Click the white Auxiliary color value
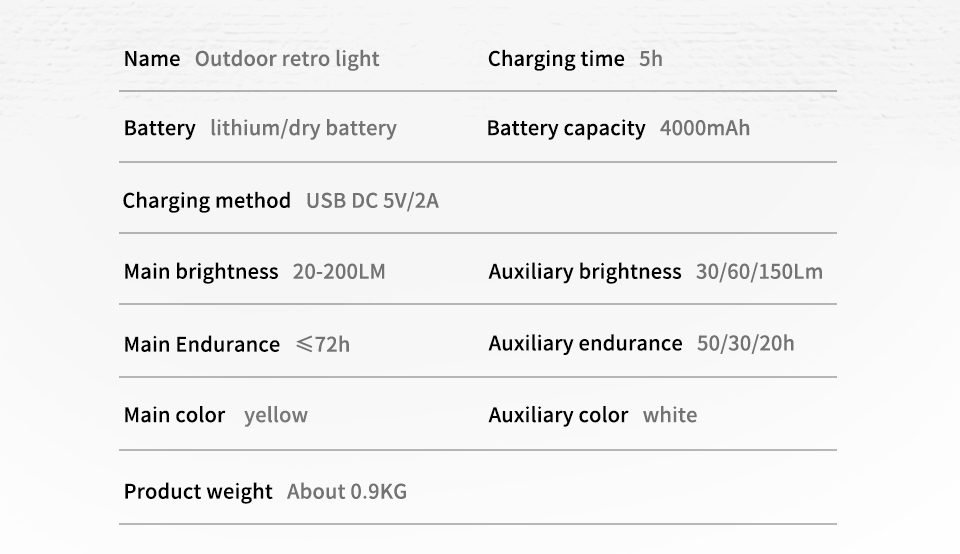This screenshot has width=960, height=554. [x=670, y=415]
